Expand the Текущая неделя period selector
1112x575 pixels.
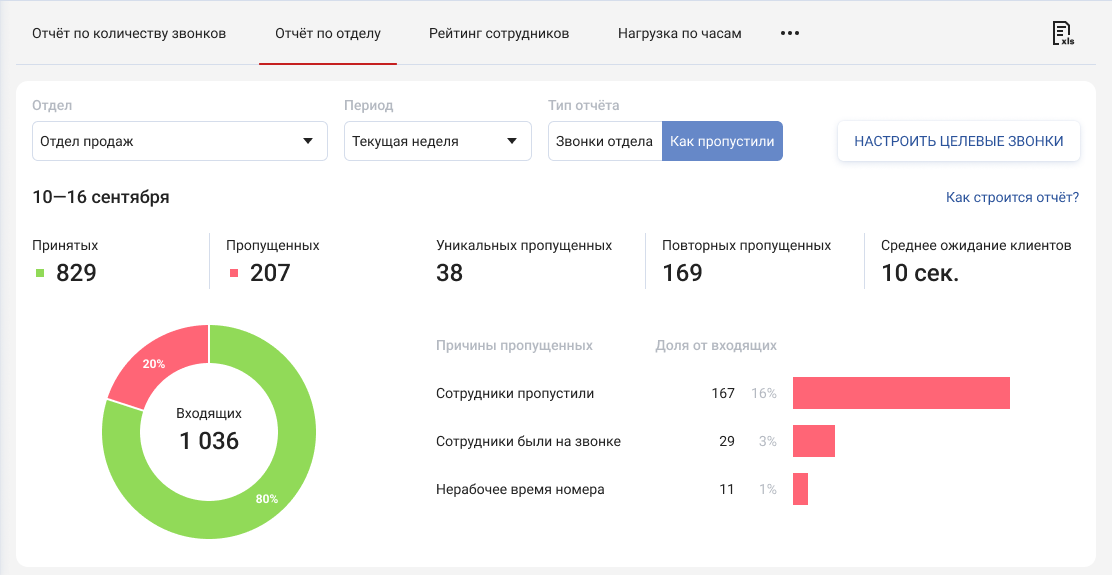coord(437,141)
